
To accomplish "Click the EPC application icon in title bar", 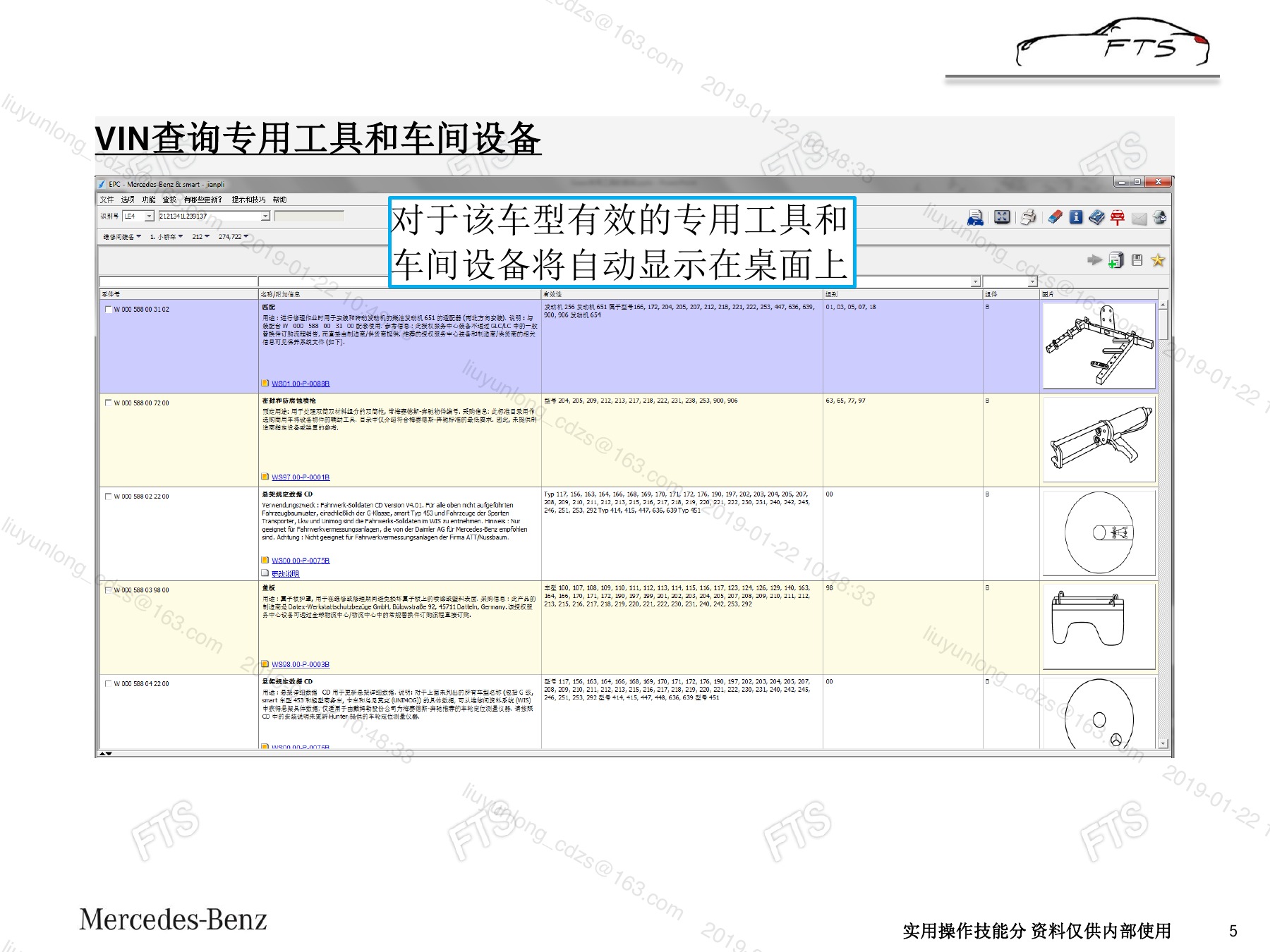I will click(x=102, y=184).
